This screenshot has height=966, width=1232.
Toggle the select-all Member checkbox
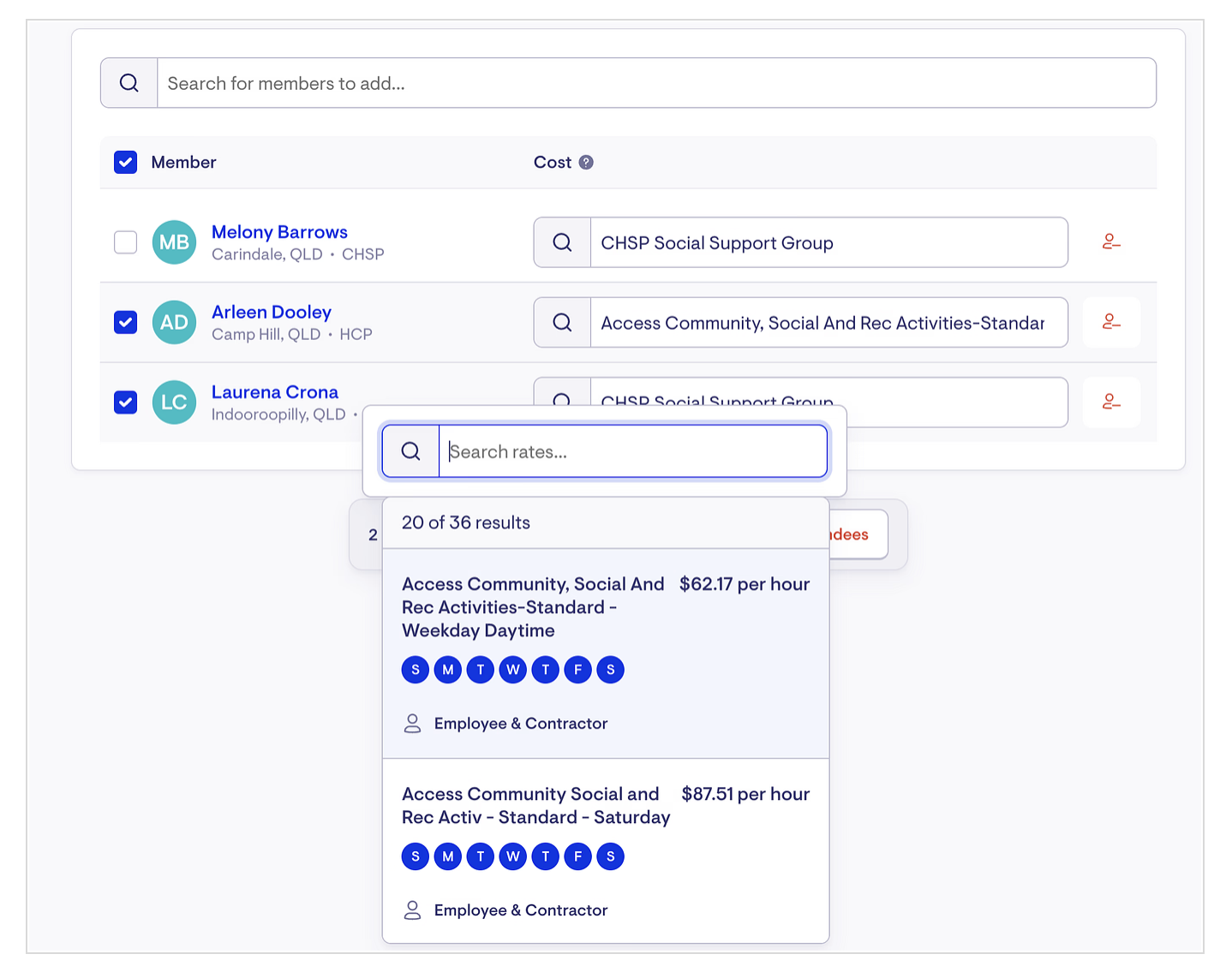point(126,163)
